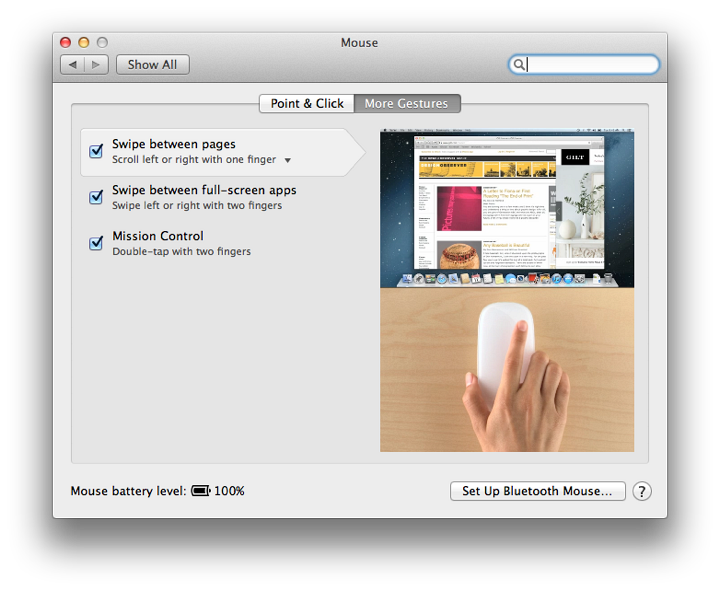Click the Swipe between full-screen apps label
Image resolution: width=720 pixels, height=591 pixels.
204,190
